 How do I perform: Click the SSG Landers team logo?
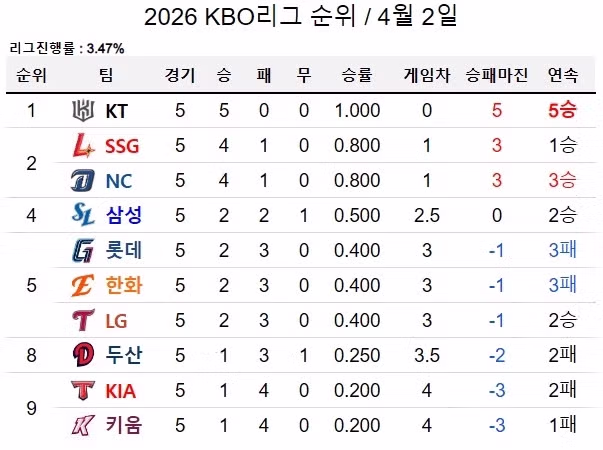coord(82,146)
